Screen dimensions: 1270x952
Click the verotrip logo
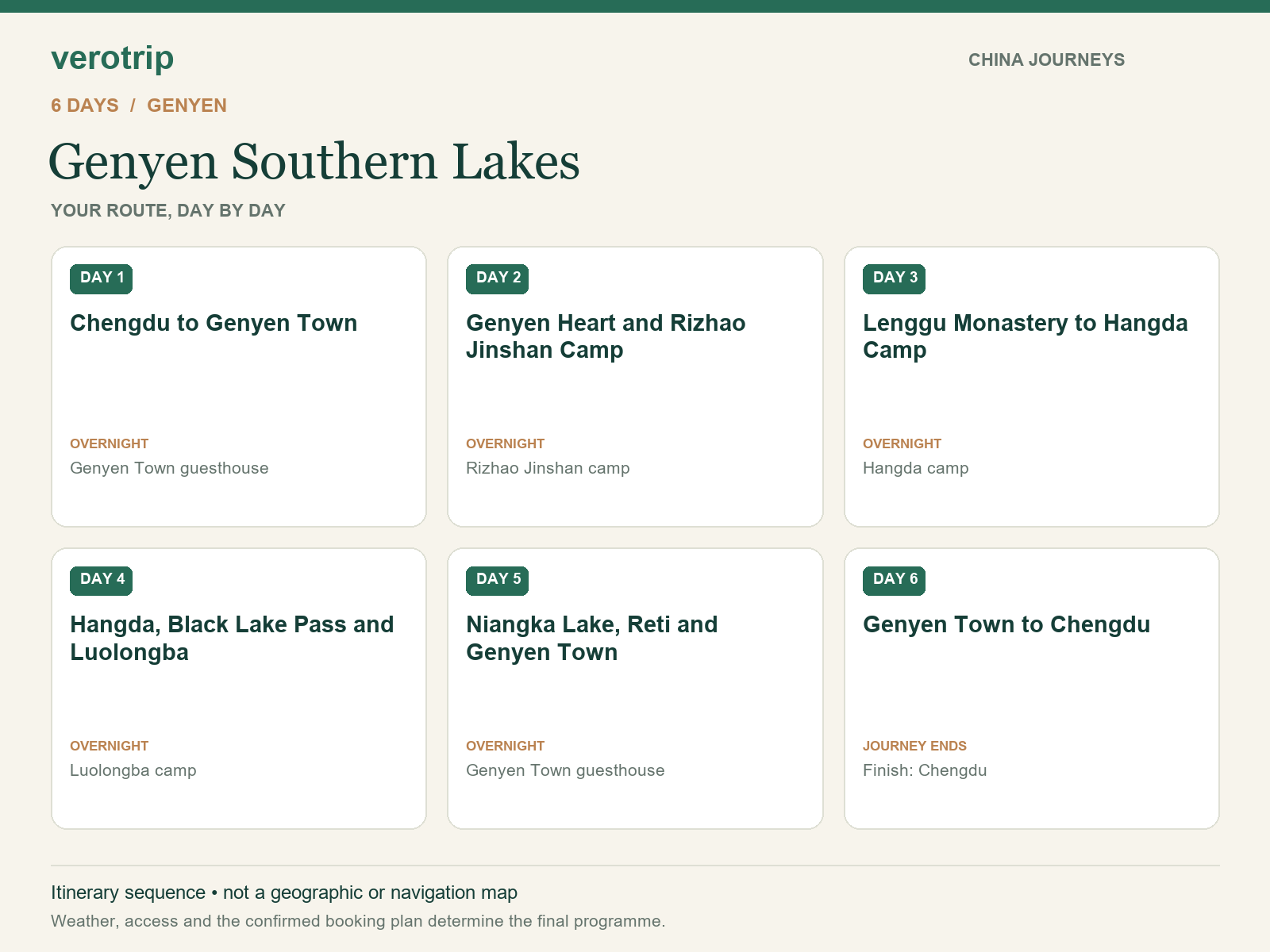[112, 59]
